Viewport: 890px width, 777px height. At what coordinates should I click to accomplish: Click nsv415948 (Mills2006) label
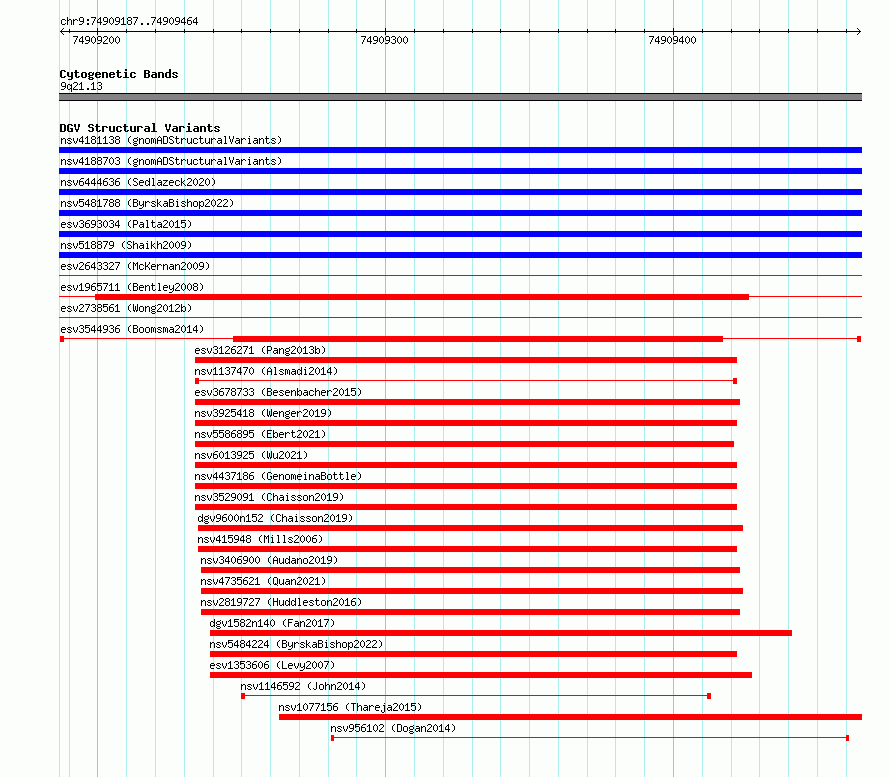pos(260,539)
